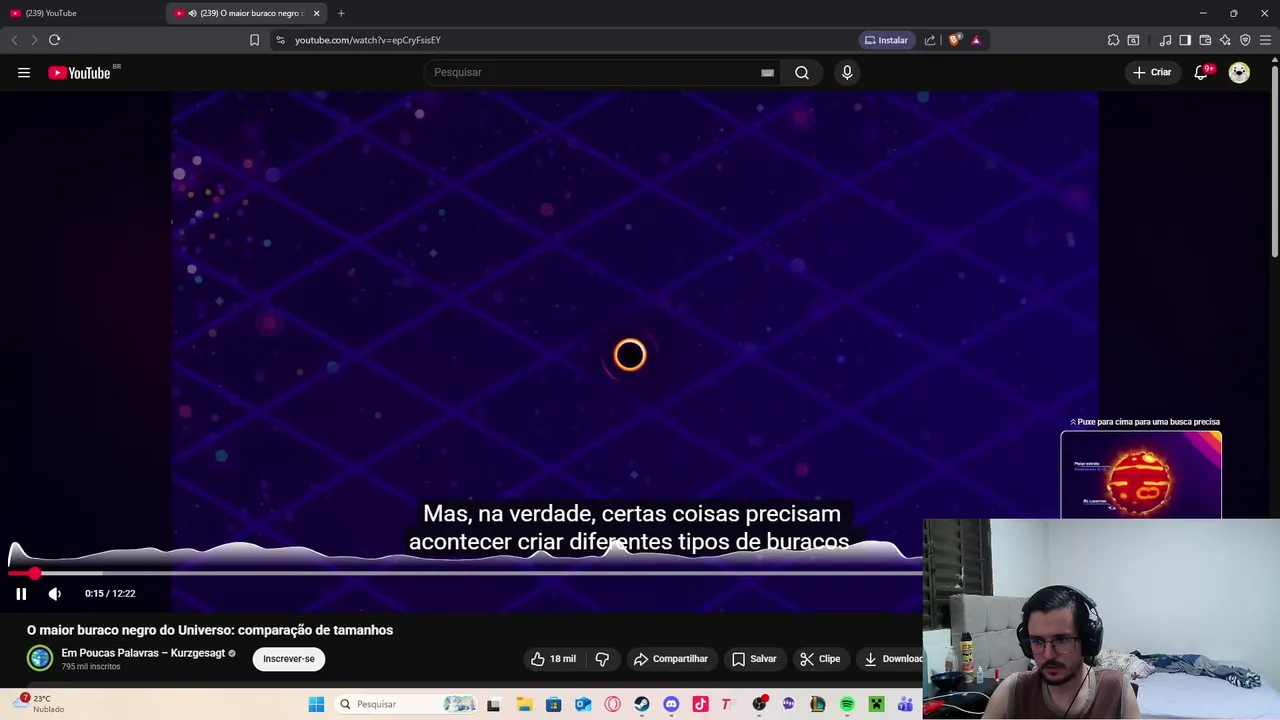Screen dimensions: 1280x720
Task: Pause the video playback
Action: click(x=21, y=593)
